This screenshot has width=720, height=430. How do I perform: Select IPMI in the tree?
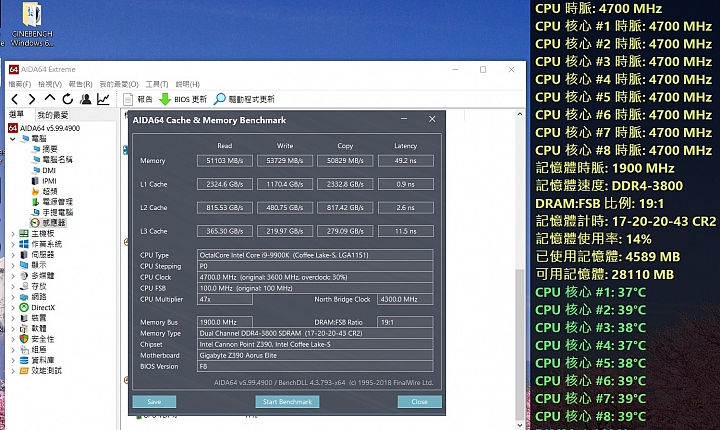(x=49, y=181)
